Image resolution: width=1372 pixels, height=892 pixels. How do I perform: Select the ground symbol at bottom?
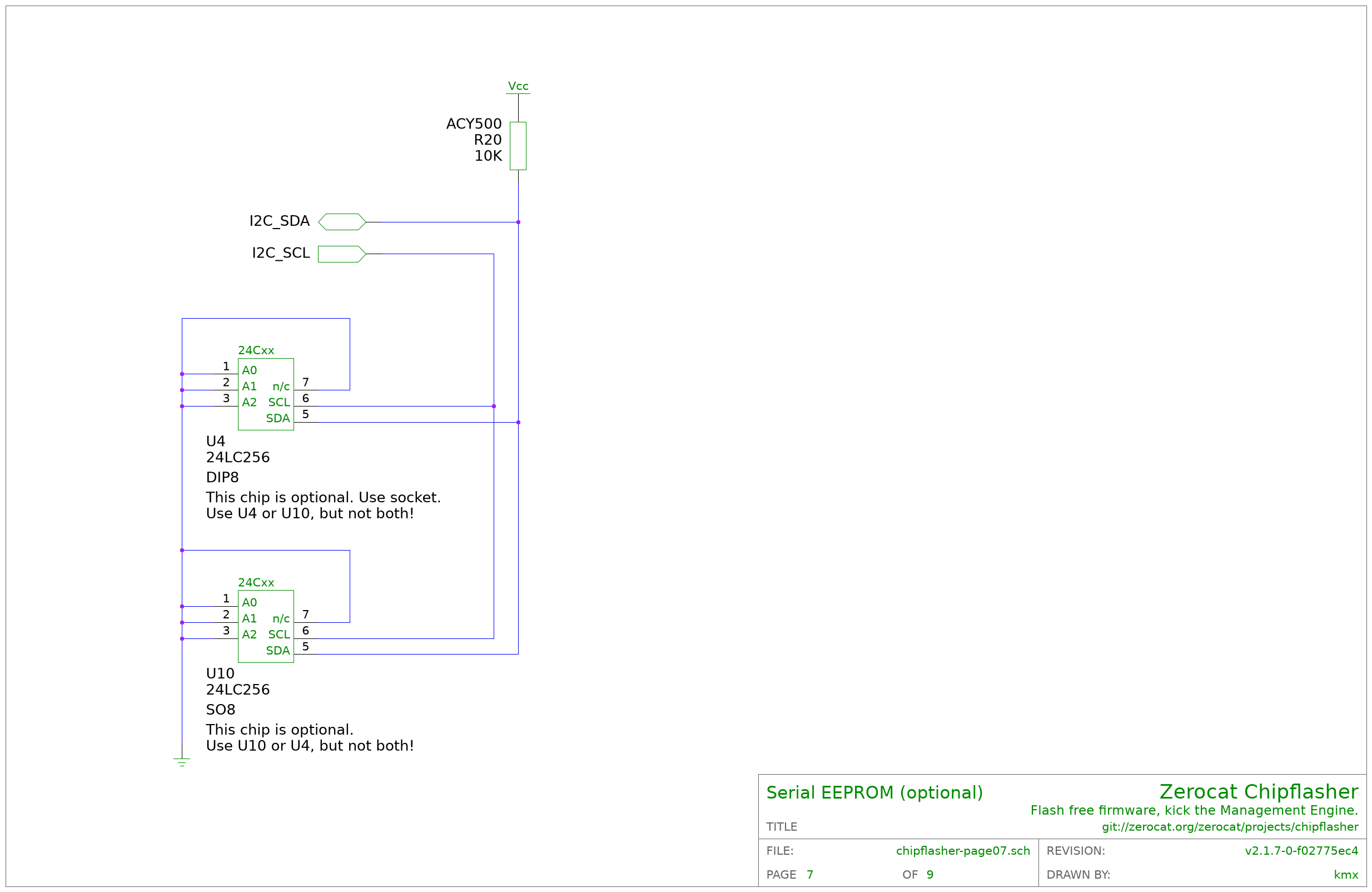coord(182,762)
